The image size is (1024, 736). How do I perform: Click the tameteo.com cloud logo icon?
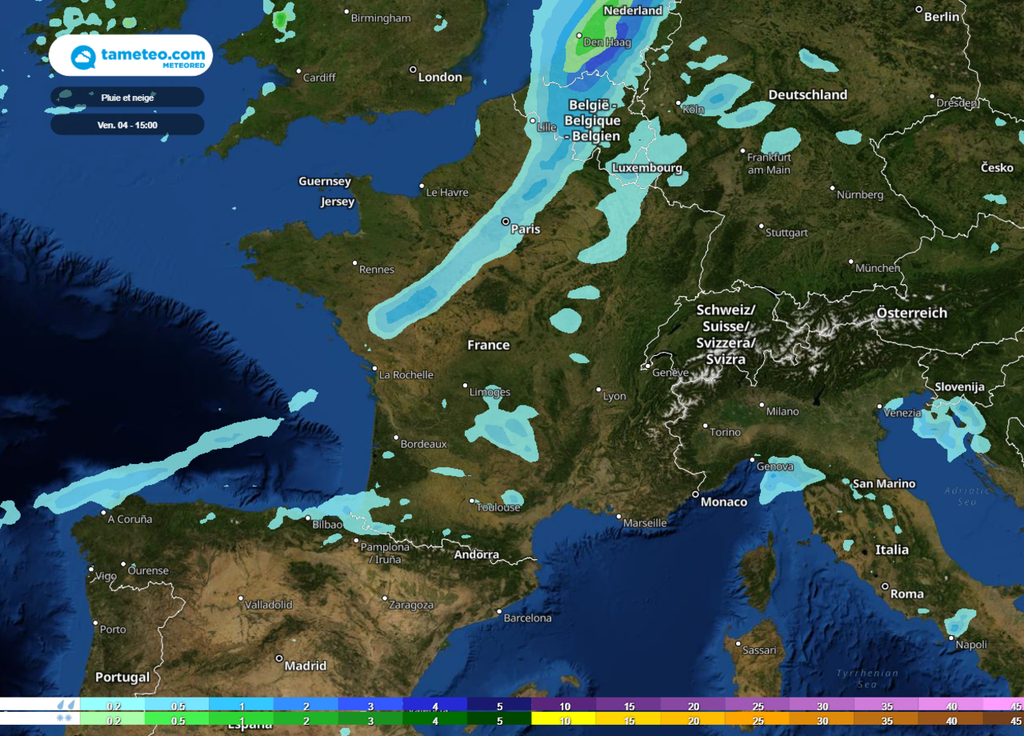[x=83, y=55]
